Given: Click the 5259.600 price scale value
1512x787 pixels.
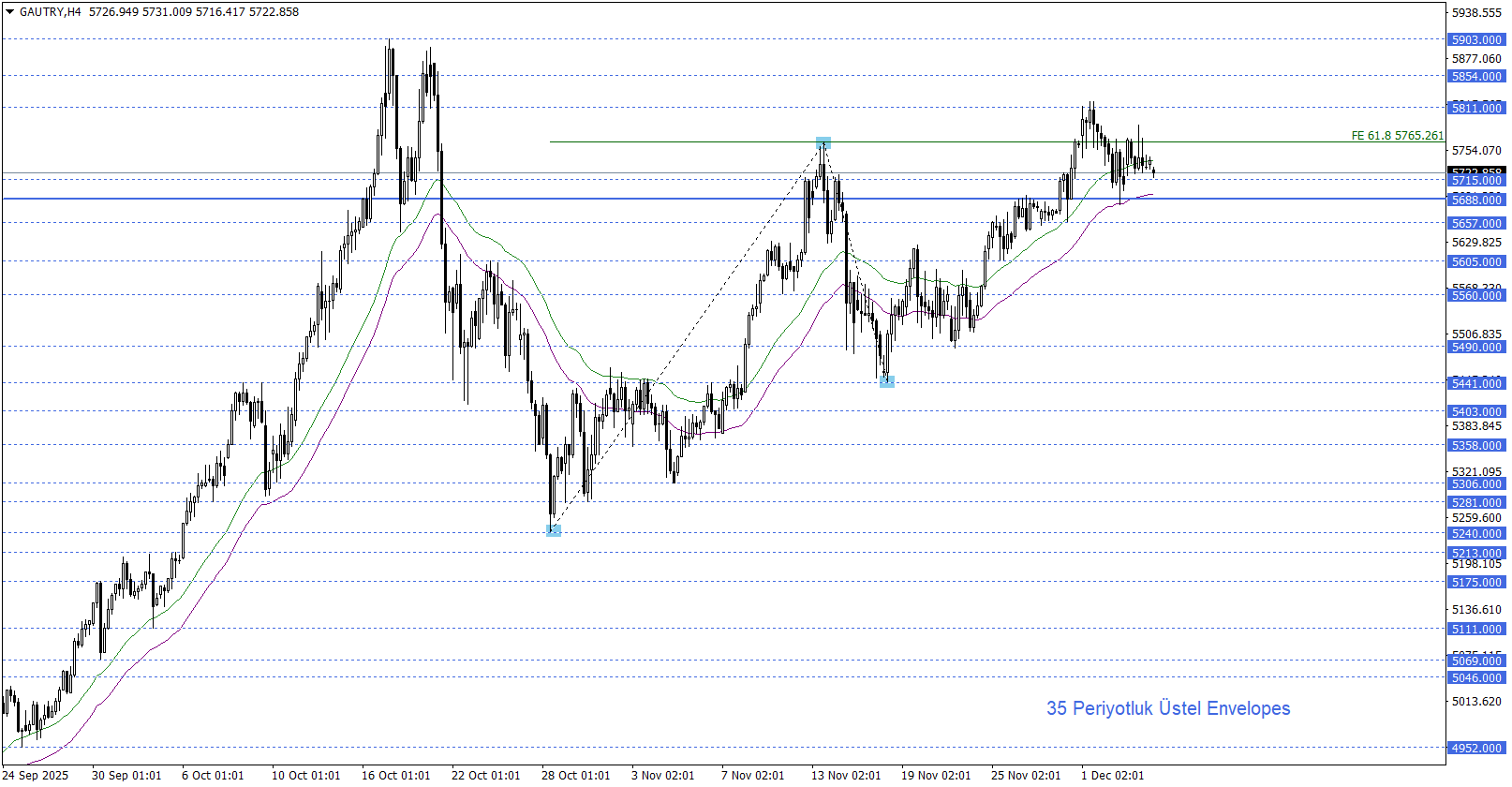Looking at the screenshot, I should [x=1476, y=518].
